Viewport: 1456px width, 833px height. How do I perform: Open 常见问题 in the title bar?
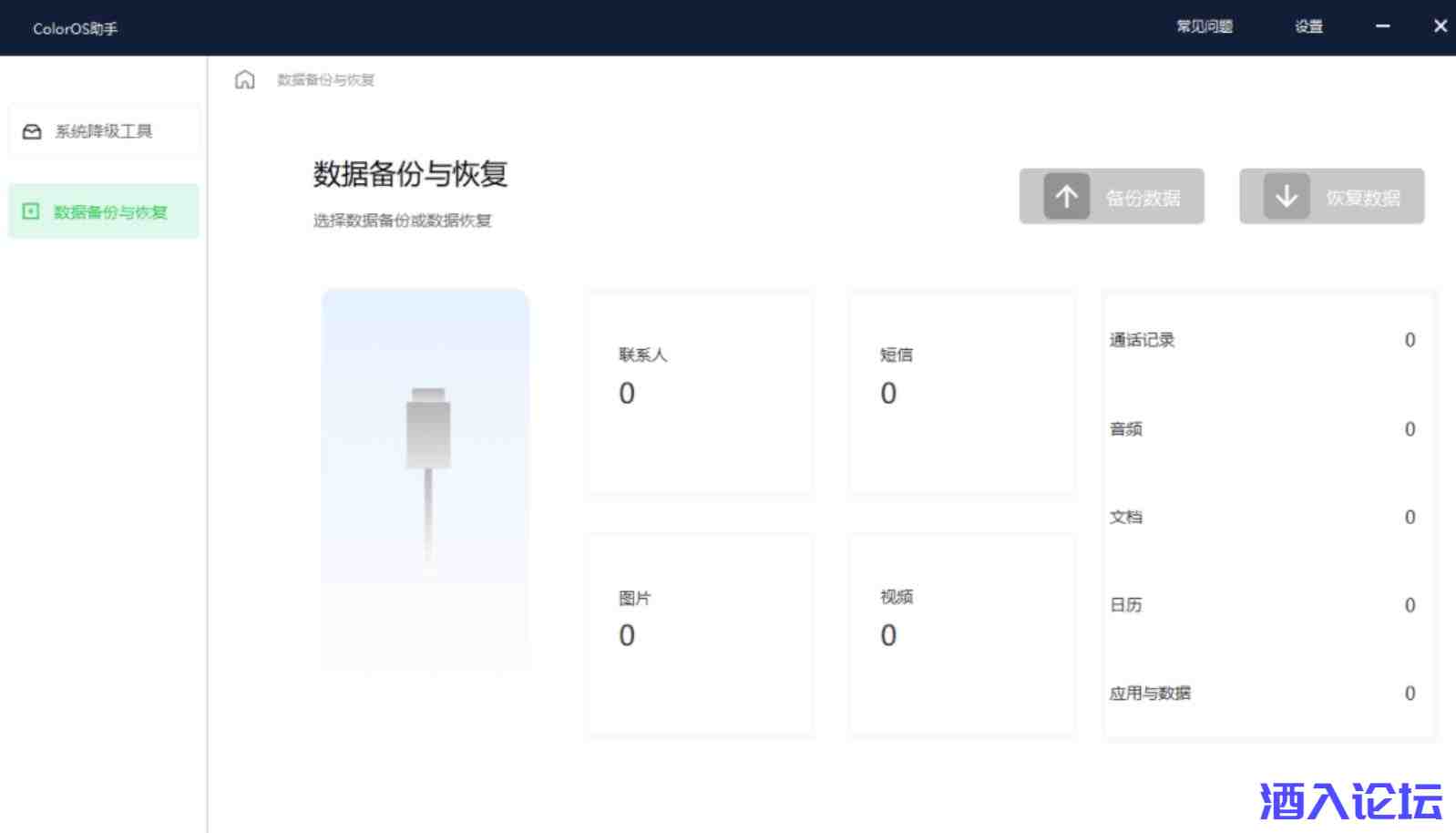pyautogui.click(x=1204, y=26)
